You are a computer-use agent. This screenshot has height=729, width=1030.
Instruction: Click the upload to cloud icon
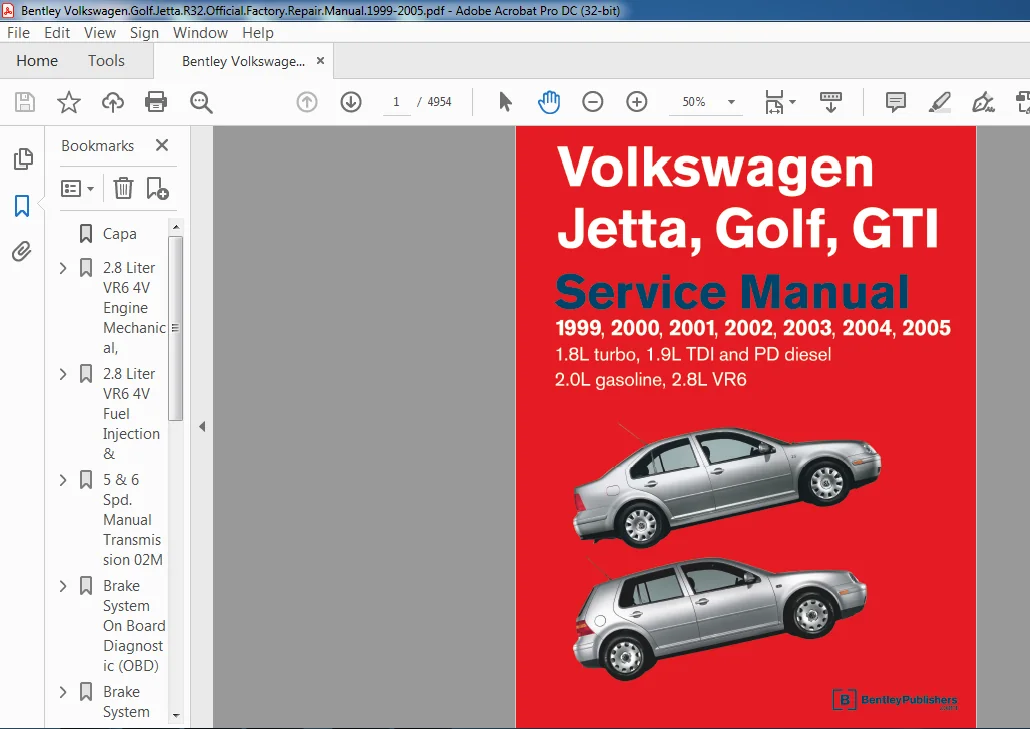coord(112,102)
